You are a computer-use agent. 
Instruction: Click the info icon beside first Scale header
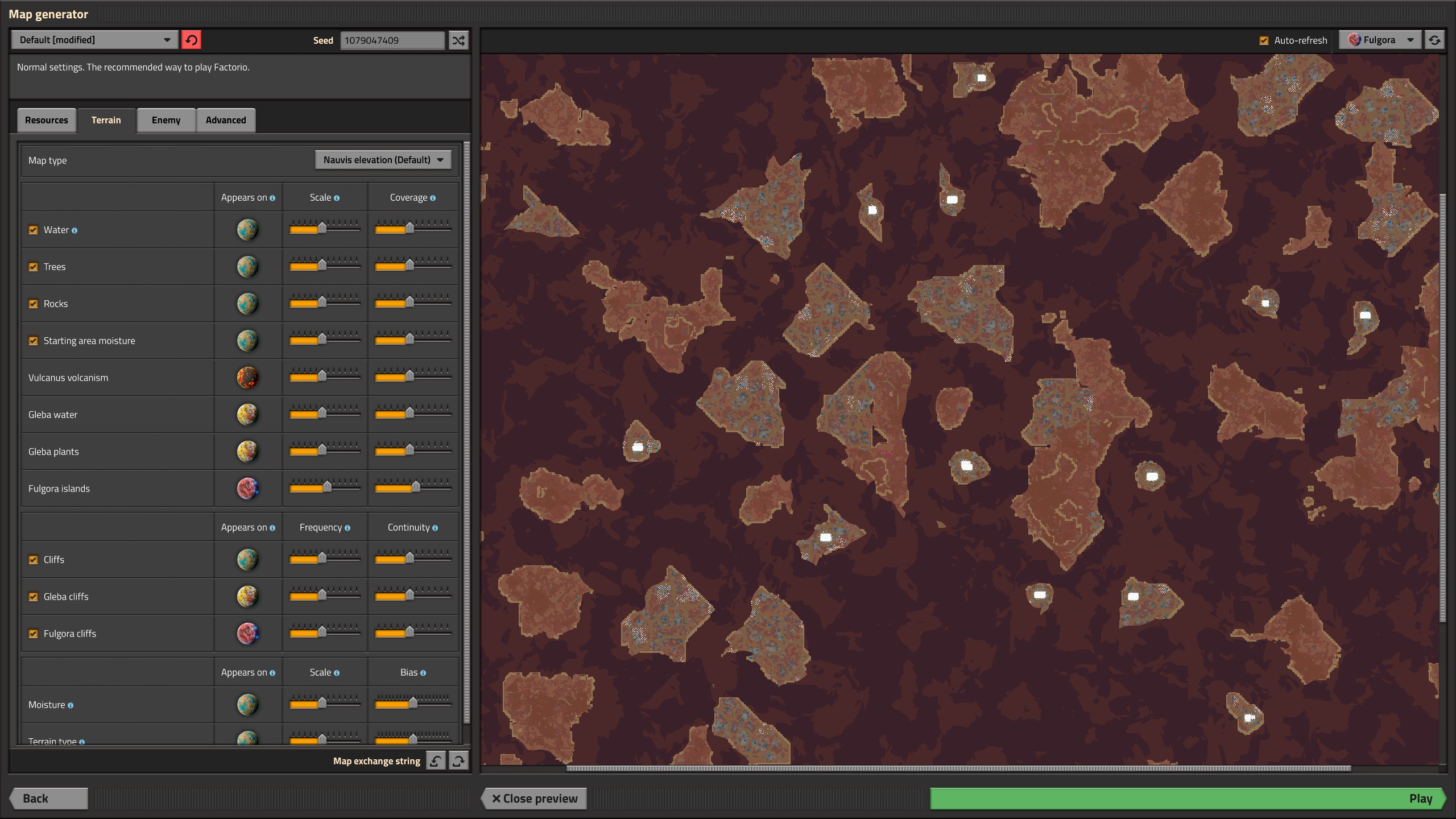pyautogui.click(x=337, y=198)
